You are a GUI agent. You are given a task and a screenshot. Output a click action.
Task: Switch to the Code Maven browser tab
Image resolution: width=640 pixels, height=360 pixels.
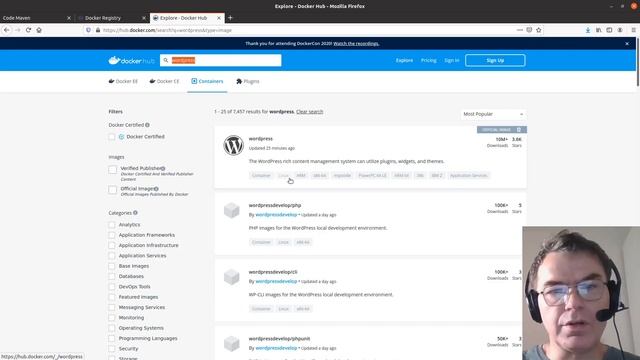36,18
